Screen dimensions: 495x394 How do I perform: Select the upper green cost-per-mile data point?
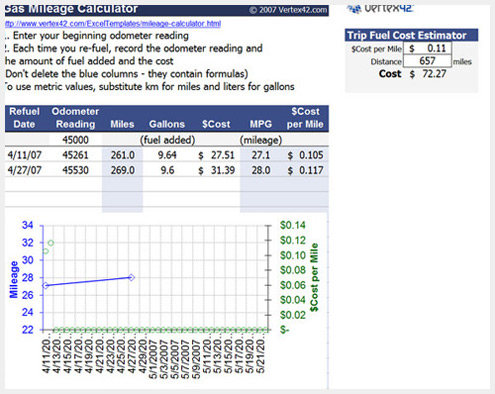[51, 243]
